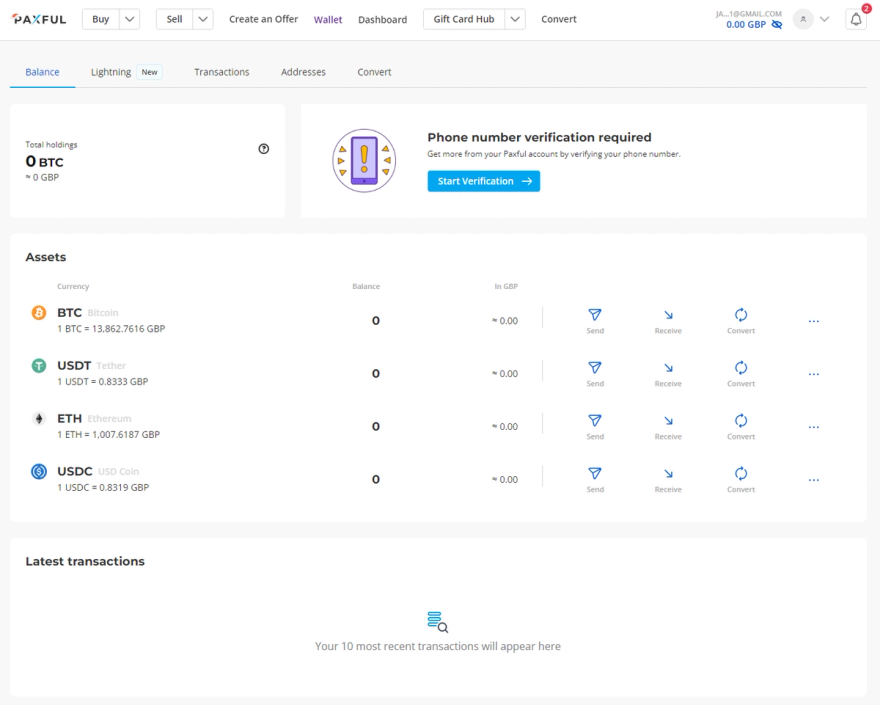The image size is (880, 705).
Task: Click the account email text
Action: tap(749, 13)
